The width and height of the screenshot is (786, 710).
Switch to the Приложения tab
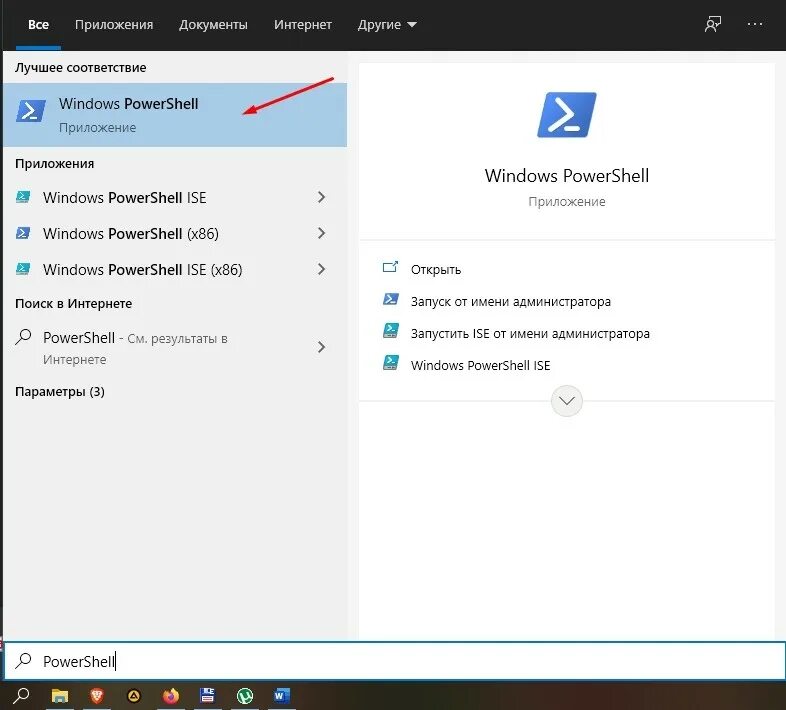pos(114,25)
